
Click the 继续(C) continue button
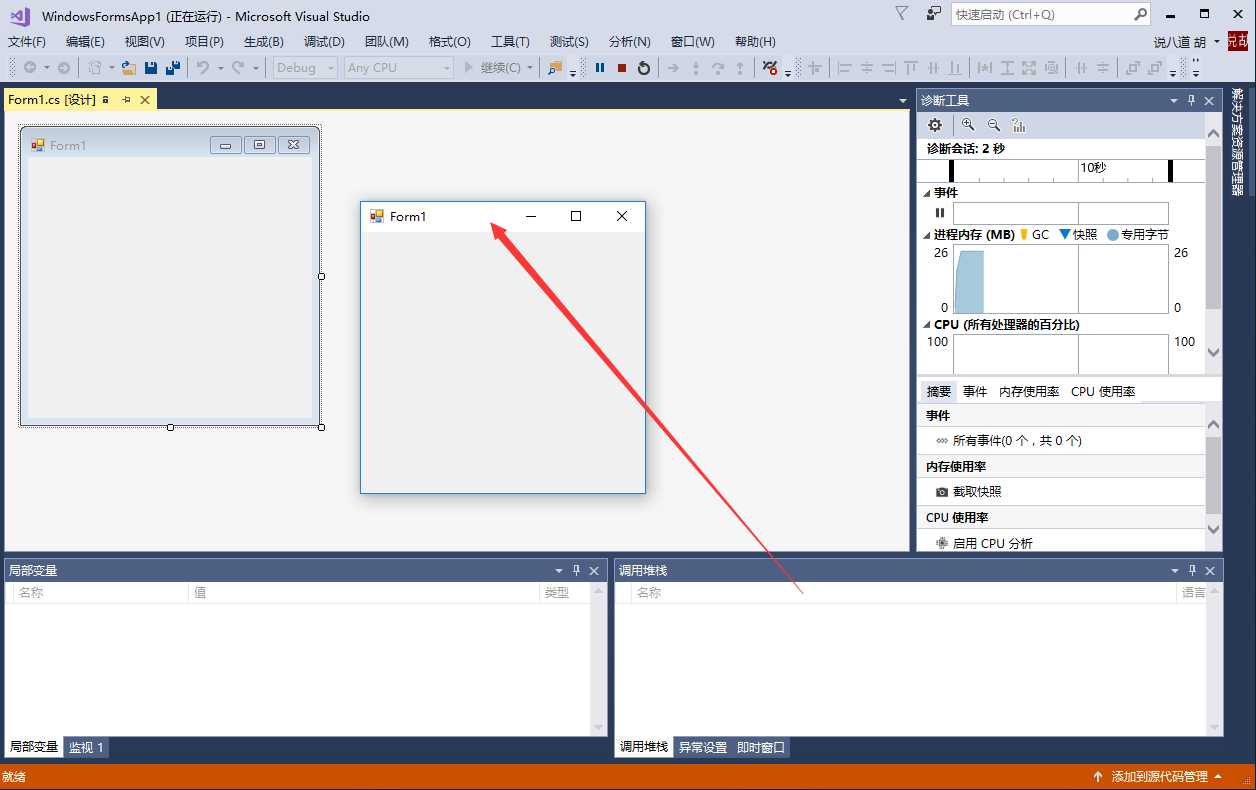[x=493, y=68]
